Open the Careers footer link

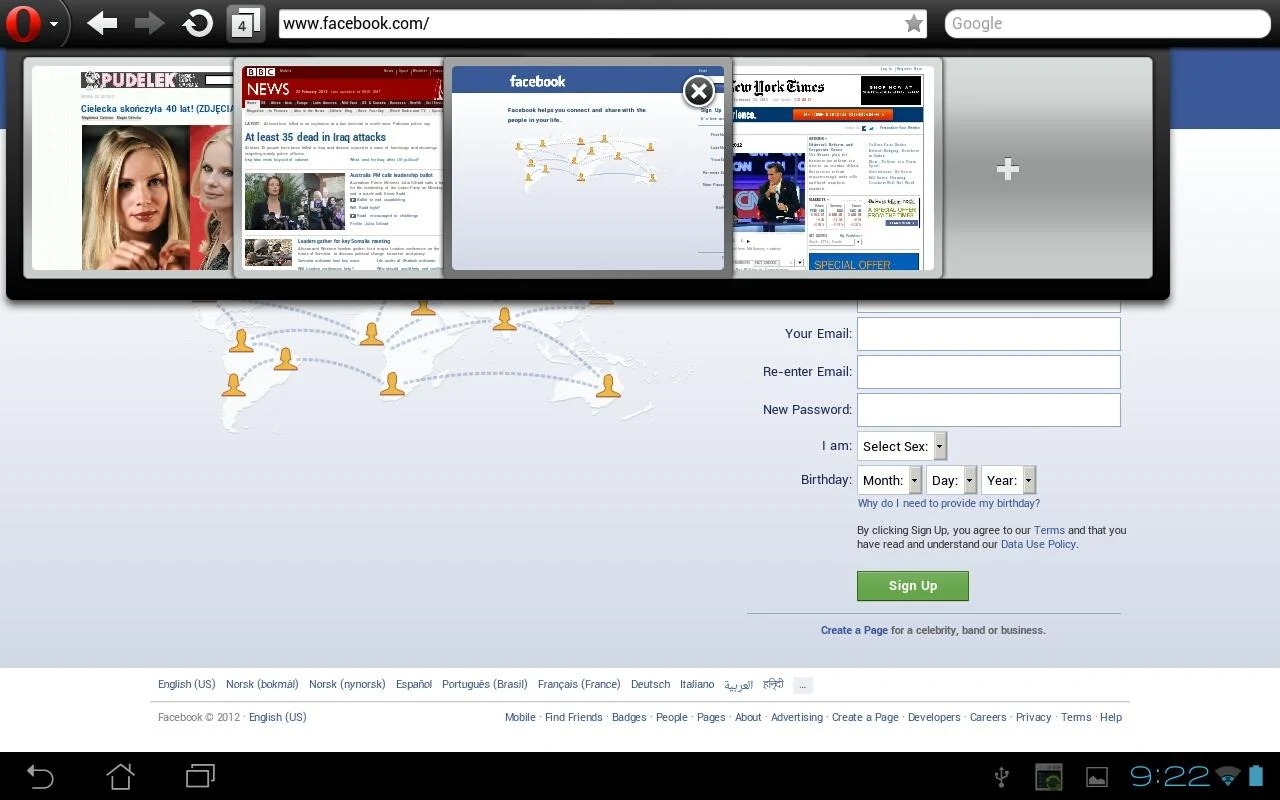(988, 718)
